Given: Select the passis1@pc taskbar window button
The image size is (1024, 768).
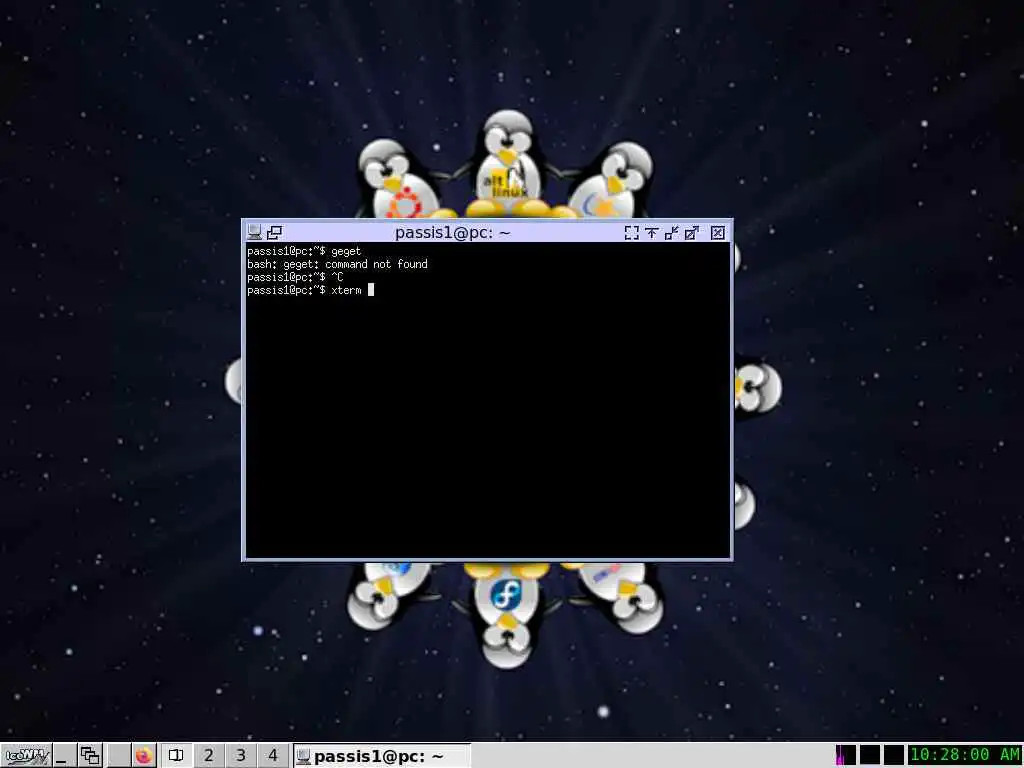Looking at the screenshot, I should [x=381, y=756].
